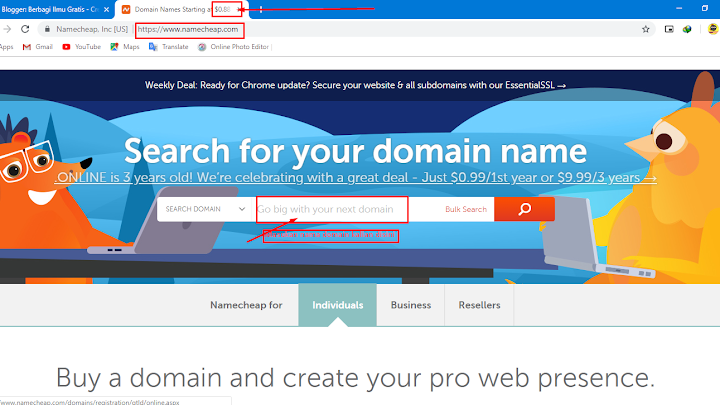Image resolution: width=720 pixels, height=405 pixels.
Task: Select the Business tab
Action: tap(411, 305)
